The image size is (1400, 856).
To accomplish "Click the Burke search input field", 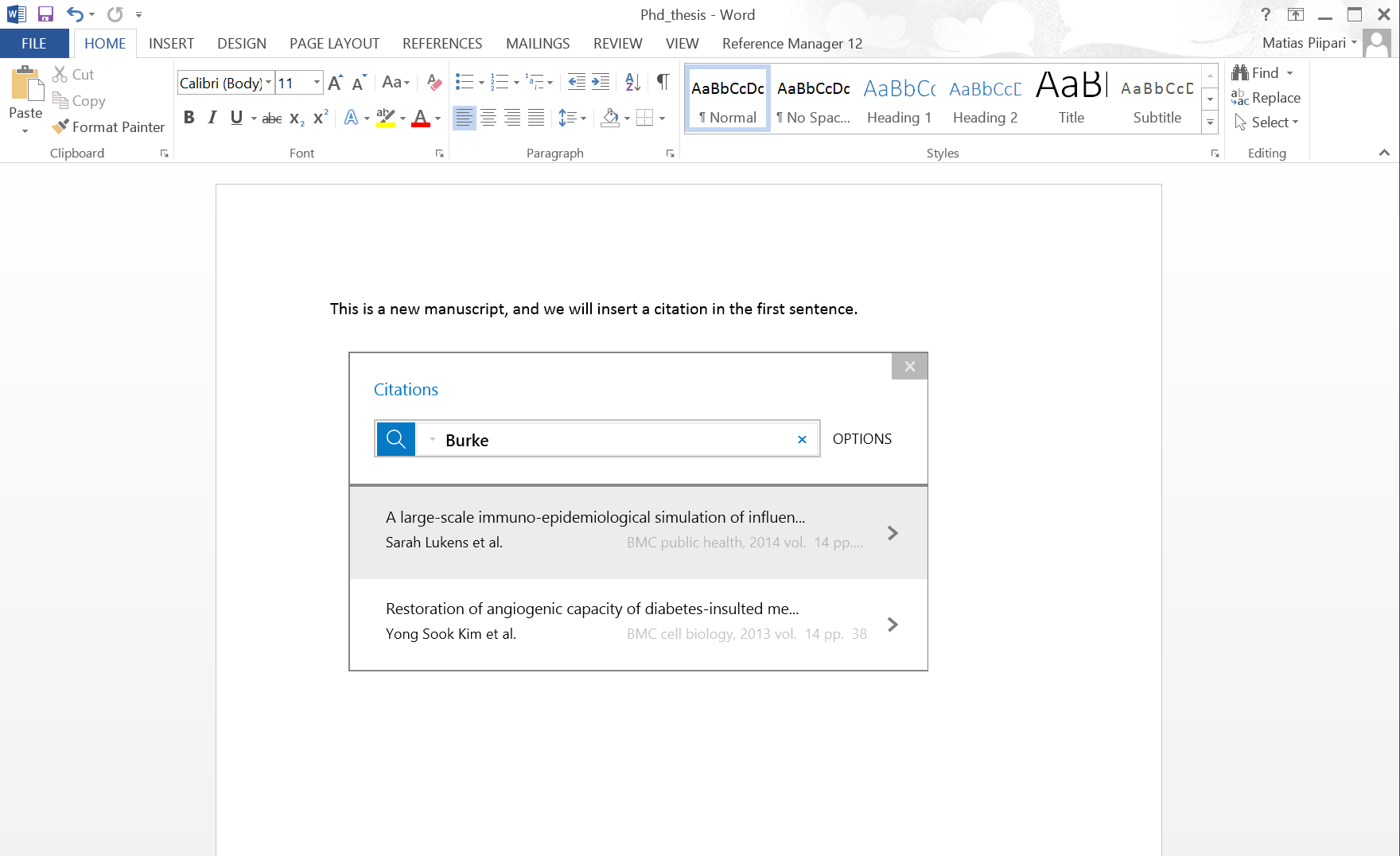I will (x=616, y=439).
